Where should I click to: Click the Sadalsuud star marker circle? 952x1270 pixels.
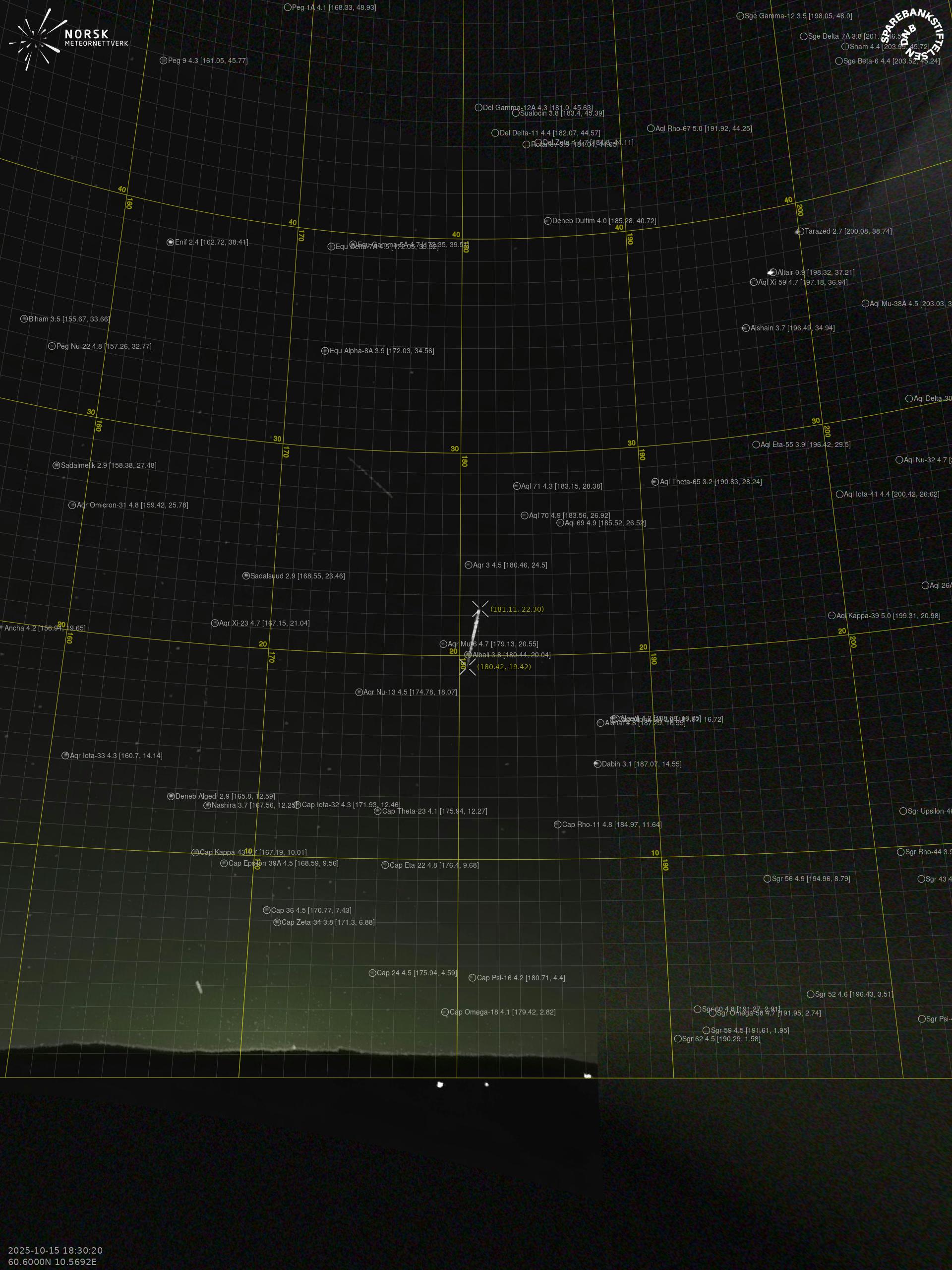pyautogui.click(x=246, y=576)
